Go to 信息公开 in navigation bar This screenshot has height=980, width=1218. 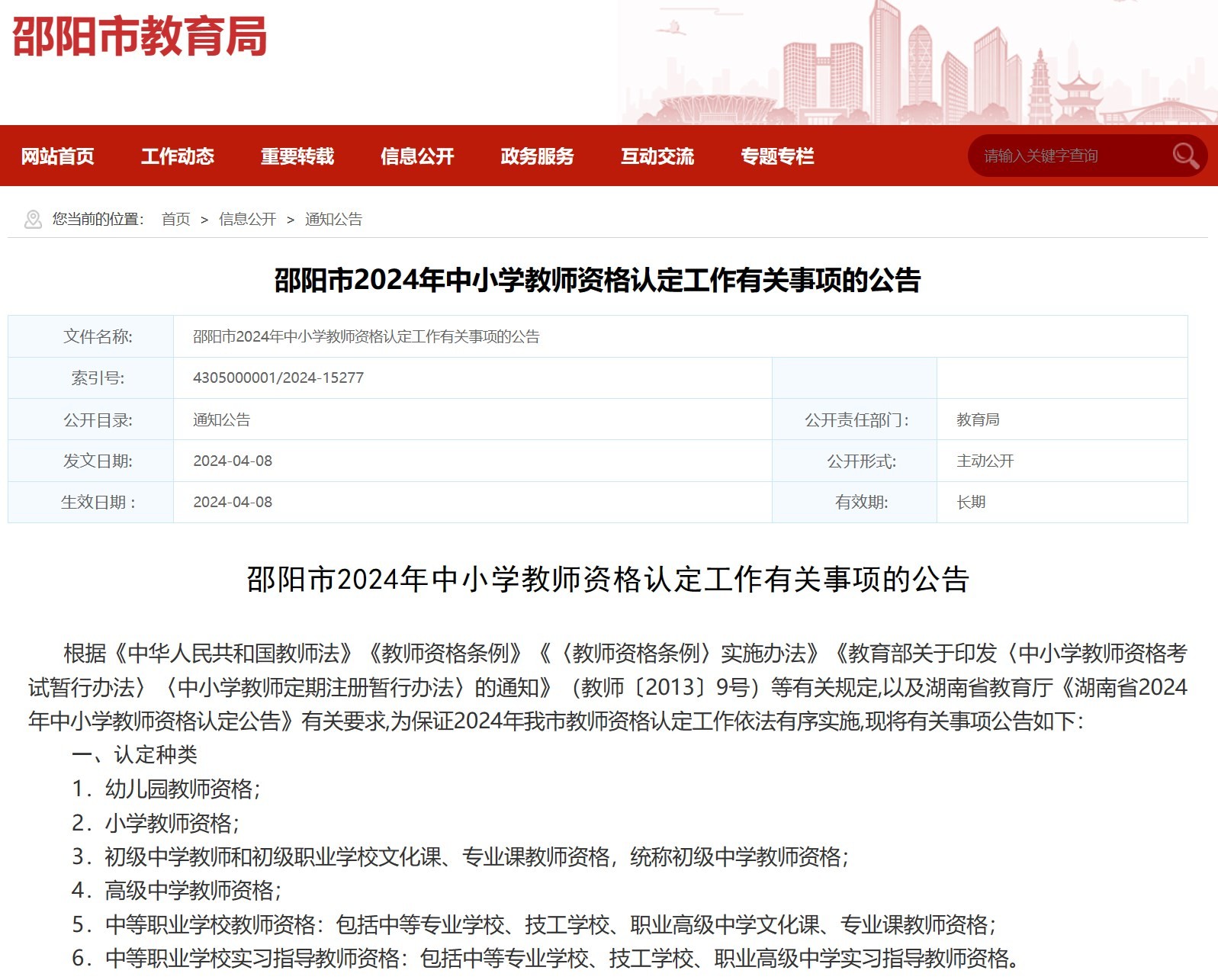pos(417,156)
